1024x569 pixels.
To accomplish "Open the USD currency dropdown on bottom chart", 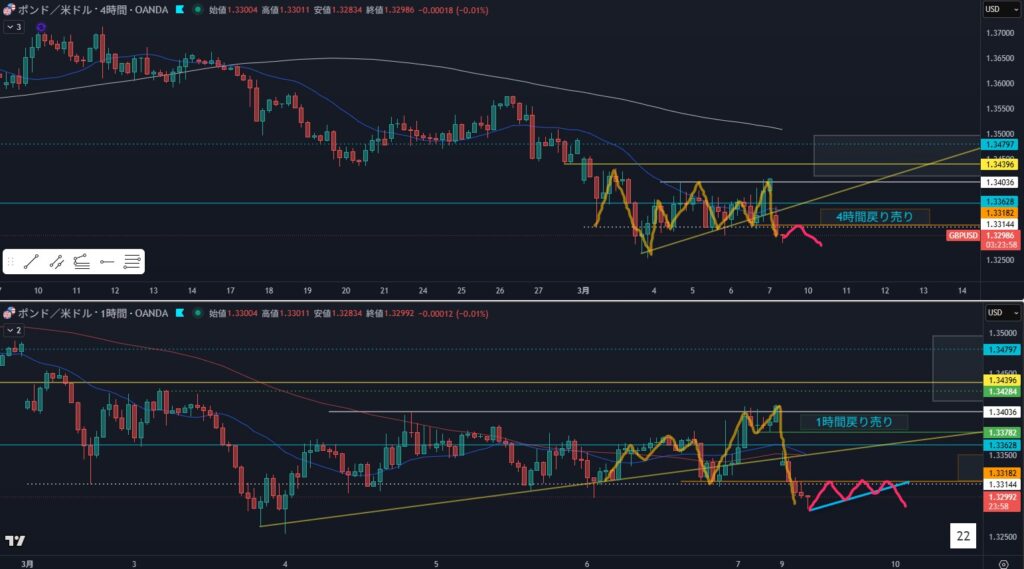I will click(x=993, y=313).
